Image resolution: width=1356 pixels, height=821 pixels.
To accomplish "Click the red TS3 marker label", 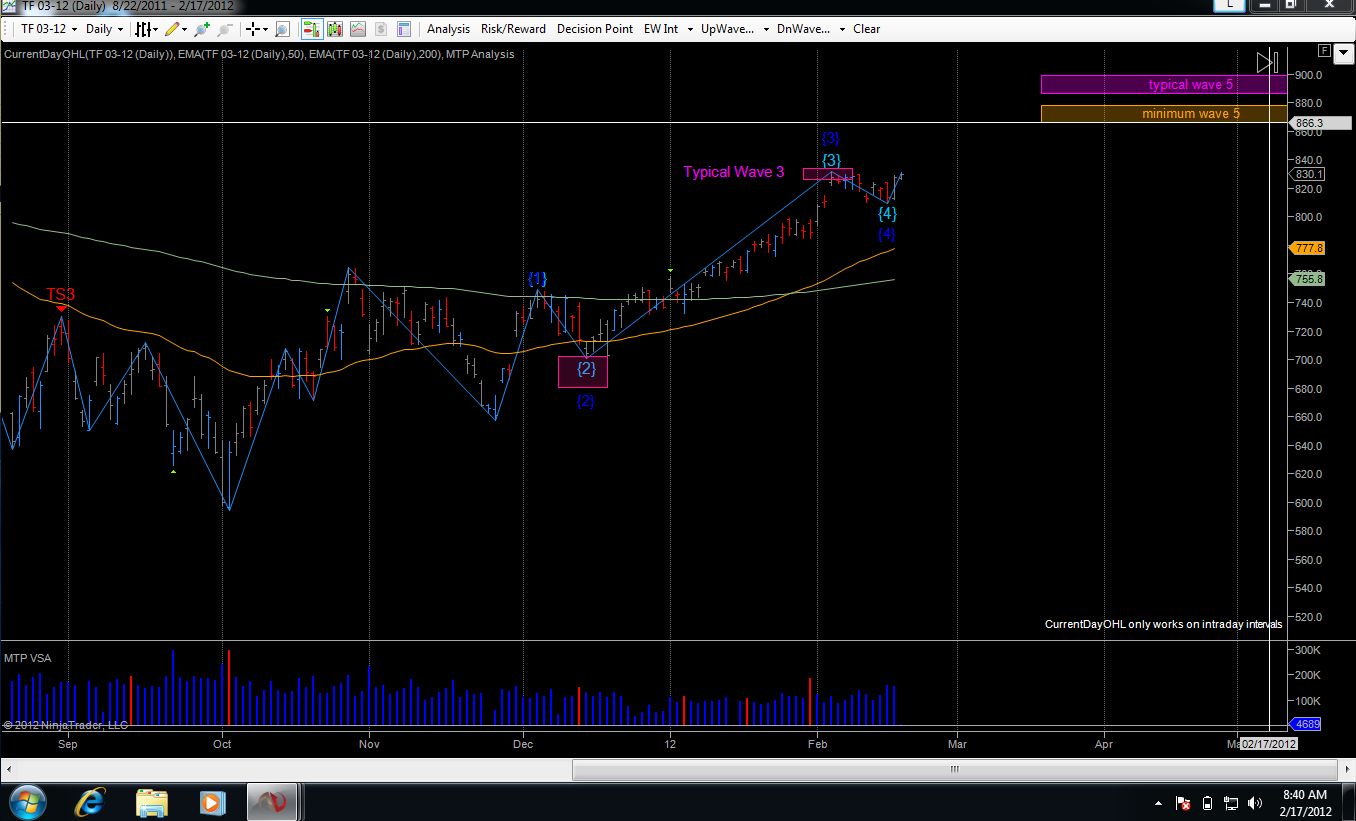I will 60,295.
